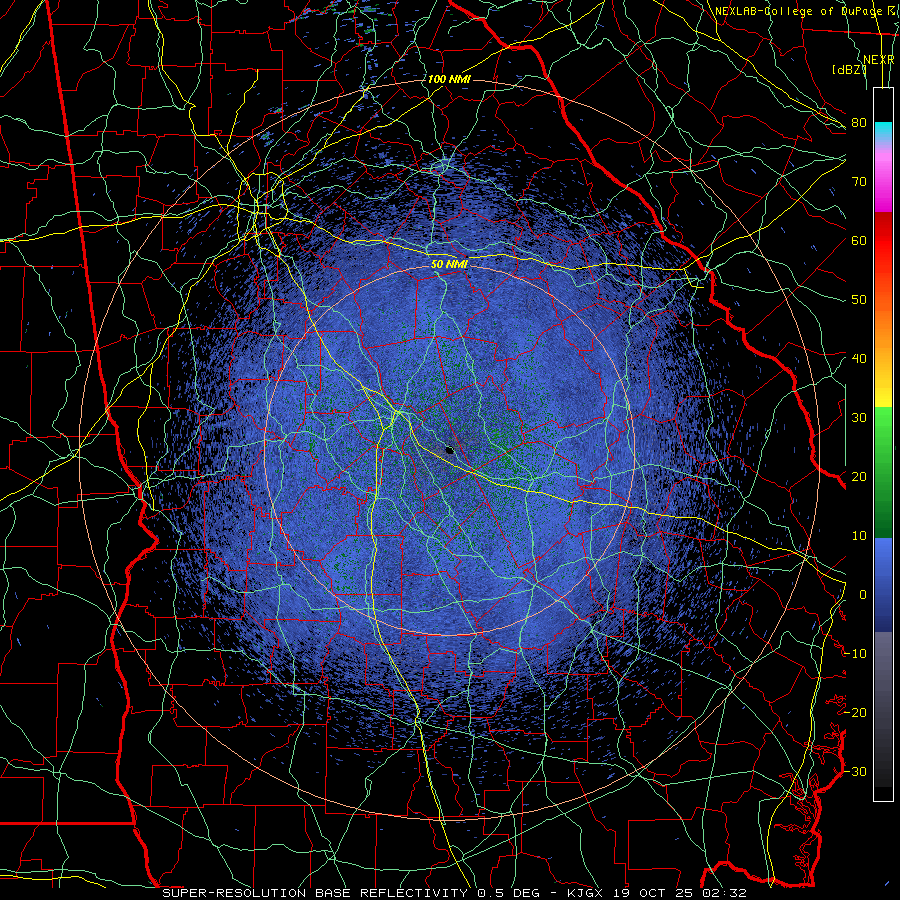Pick the red segment of the color bar

click(x=883, y=241)
